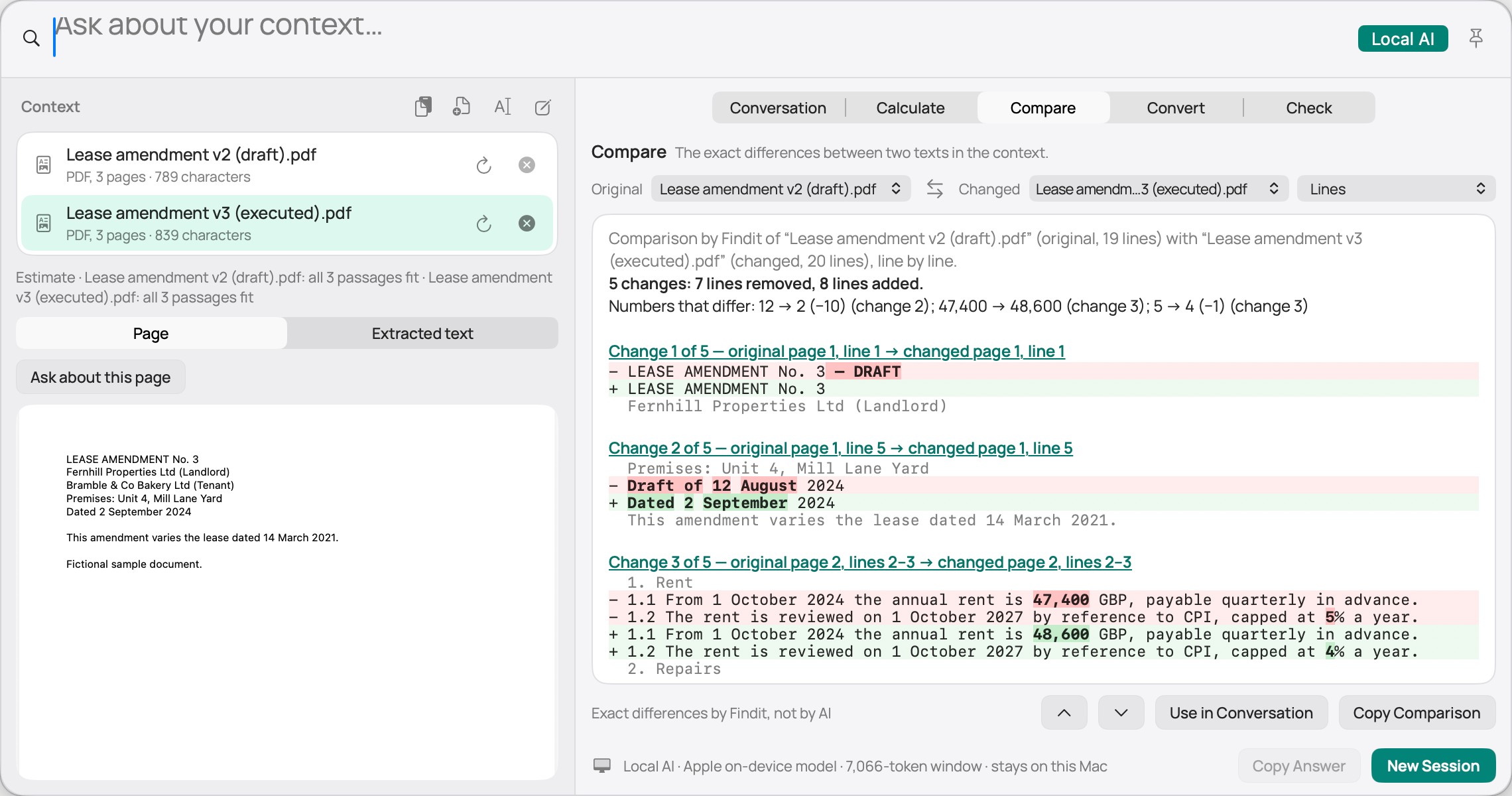1512x796 pixels.
Task: Open Change 1 of 5 link
Action: pyautogui.click(x=837, y=351)
